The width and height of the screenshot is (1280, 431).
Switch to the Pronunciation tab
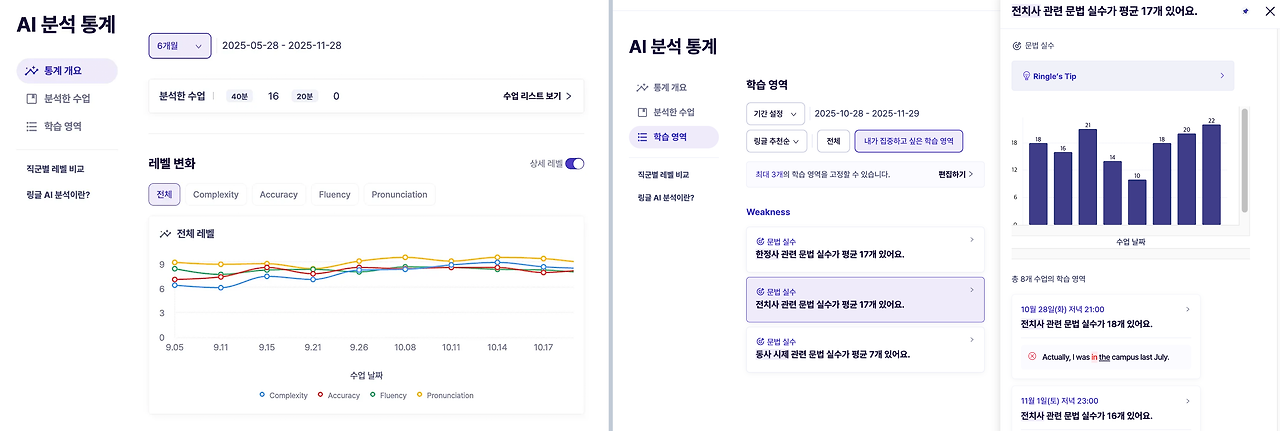pyautogui.click(x=400, y=195)
